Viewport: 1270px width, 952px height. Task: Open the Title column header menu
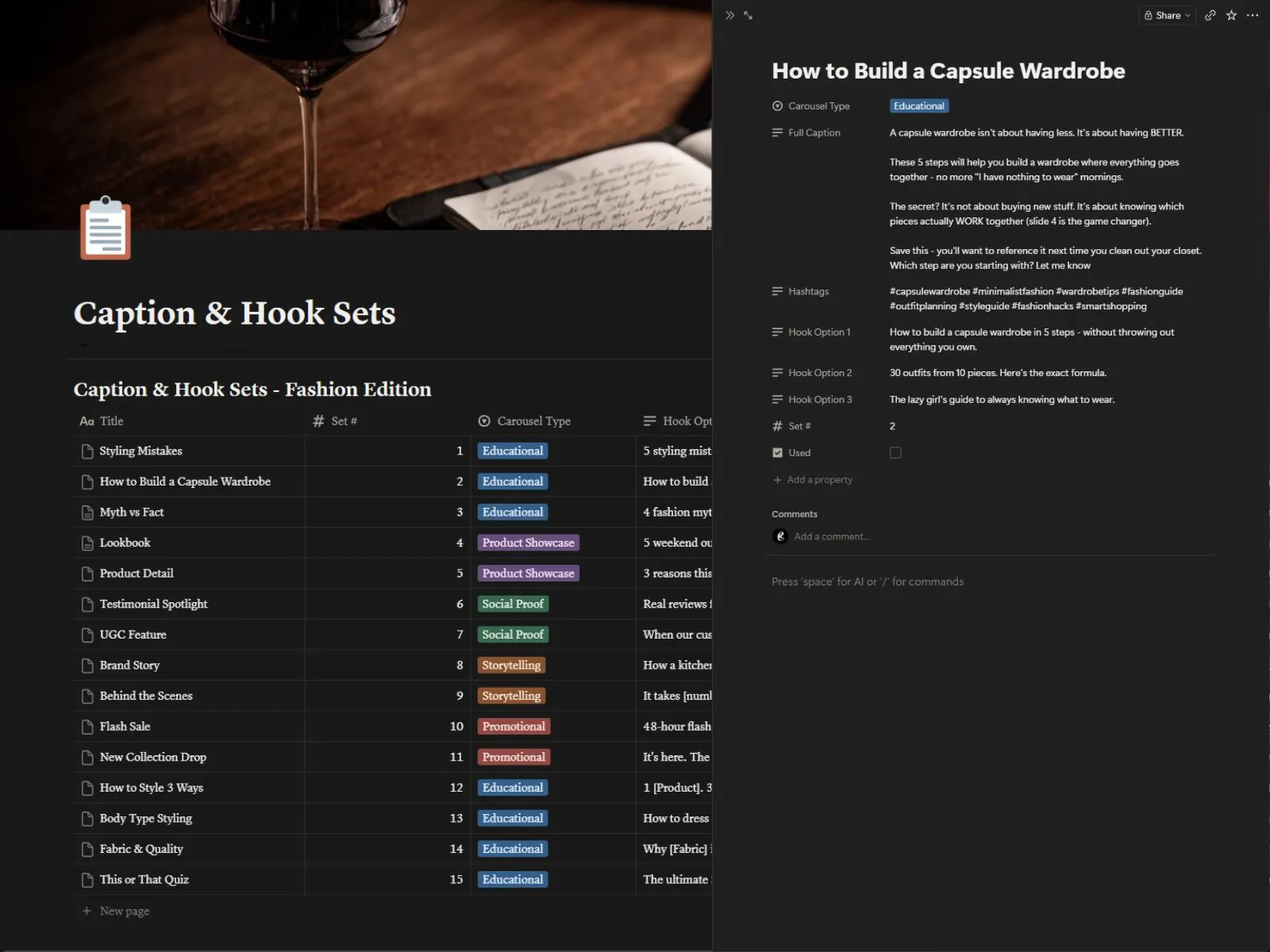(189, 421)
